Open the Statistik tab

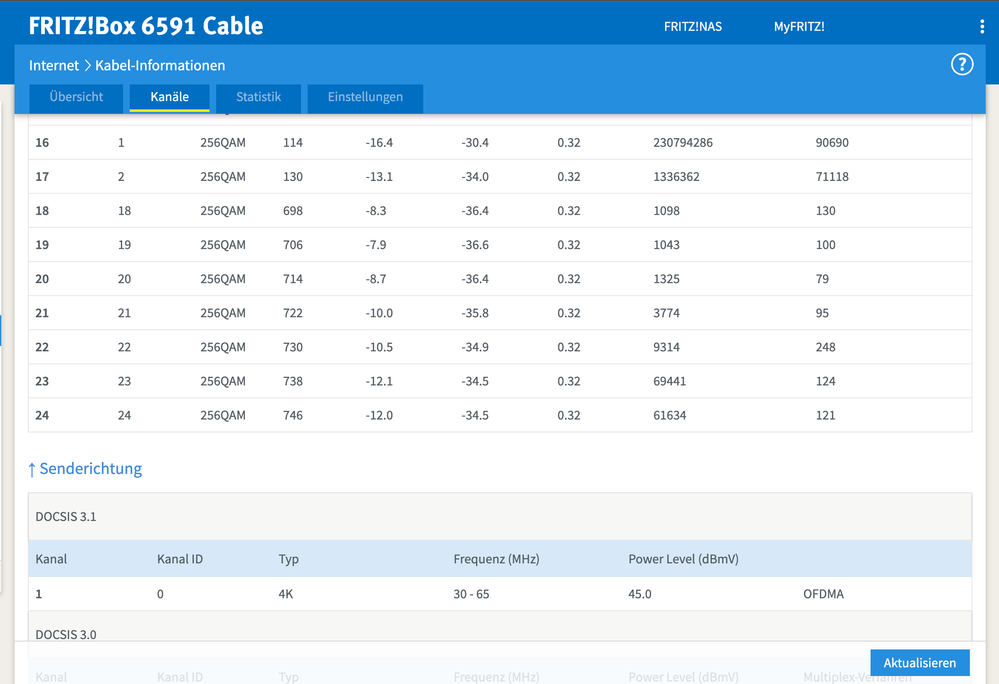(x=258, y=97)
